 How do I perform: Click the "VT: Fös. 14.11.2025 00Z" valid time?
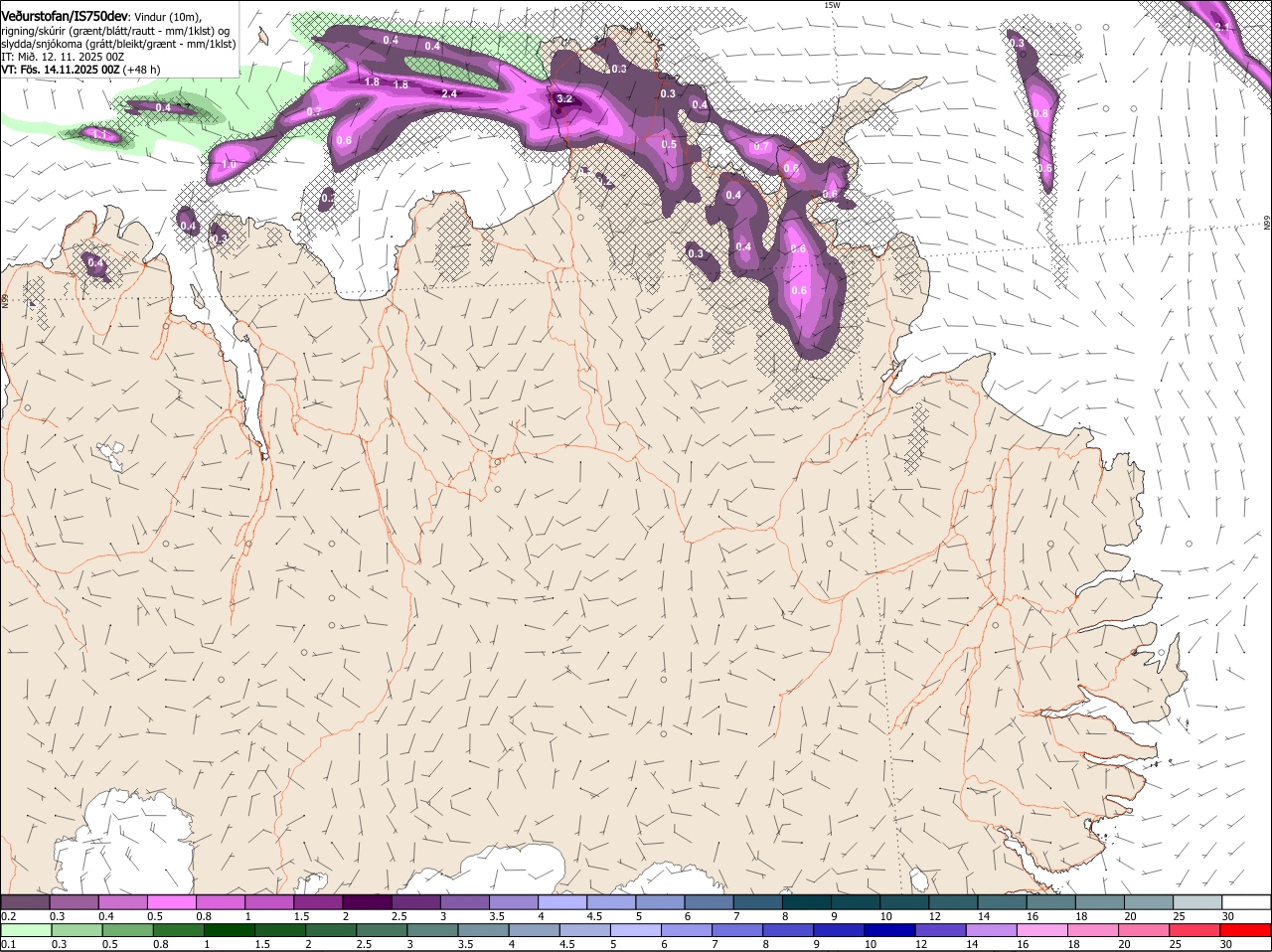pyautogui.click(x=61, y=70)
